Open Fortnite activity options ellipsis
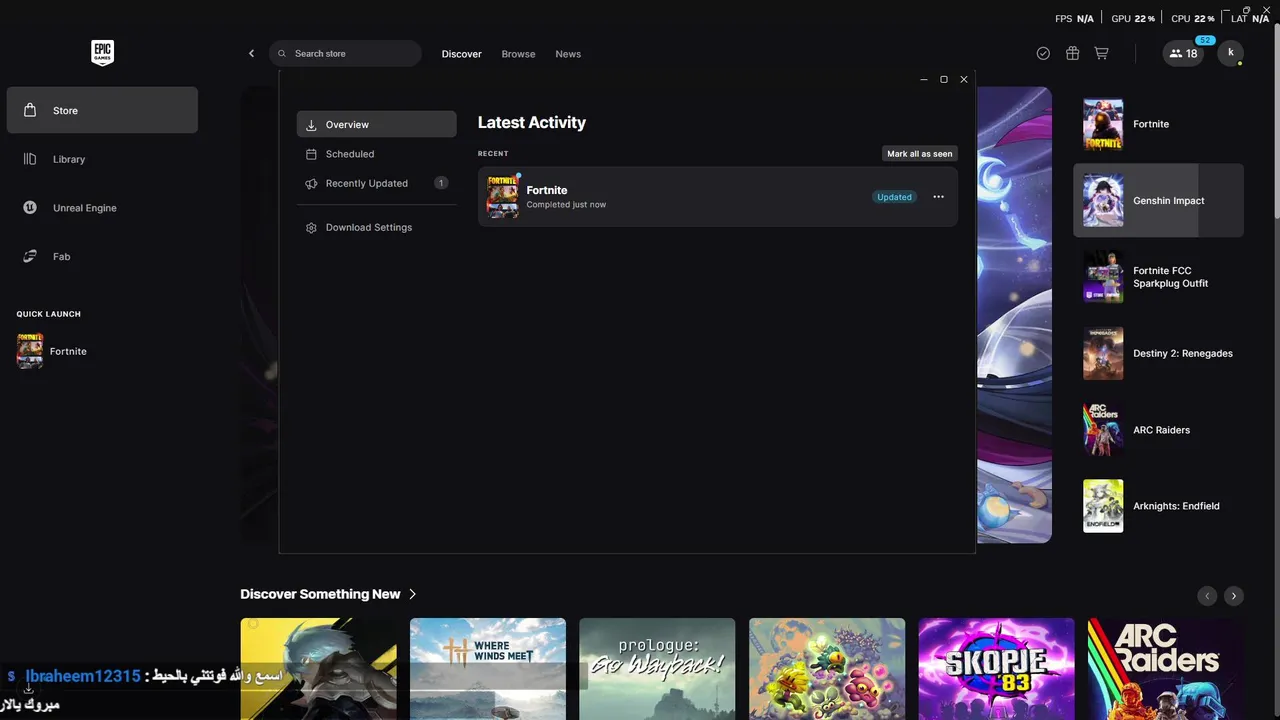The width and height of the screenshot is (1280, 720). [938, 197]
